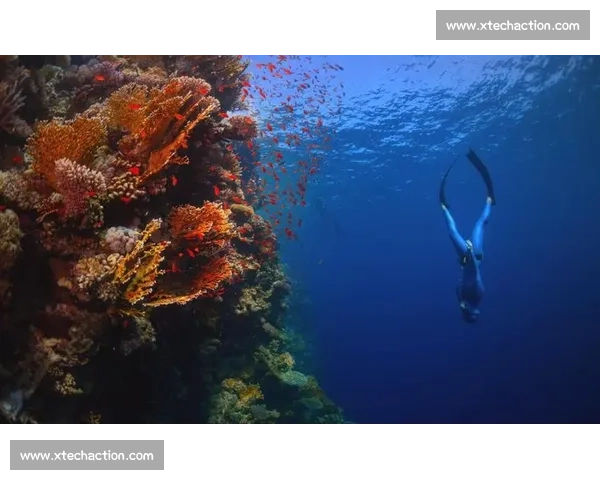The height and width of the screenshot is (480, 600).
Task: Click the pale round coral beside the yellow branches
Action: [120, 238]
